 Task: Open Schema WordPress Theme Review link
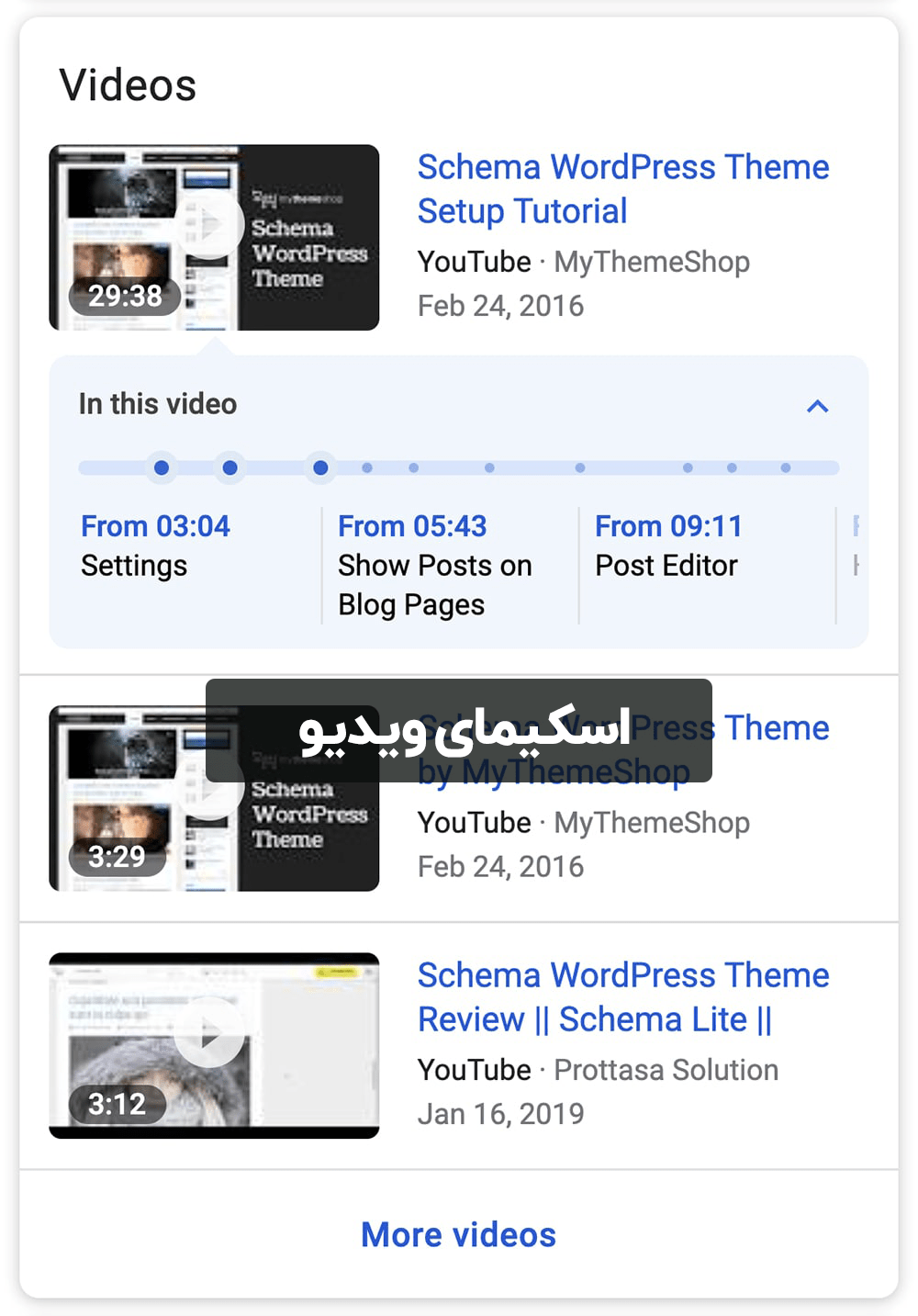[623, 997]
